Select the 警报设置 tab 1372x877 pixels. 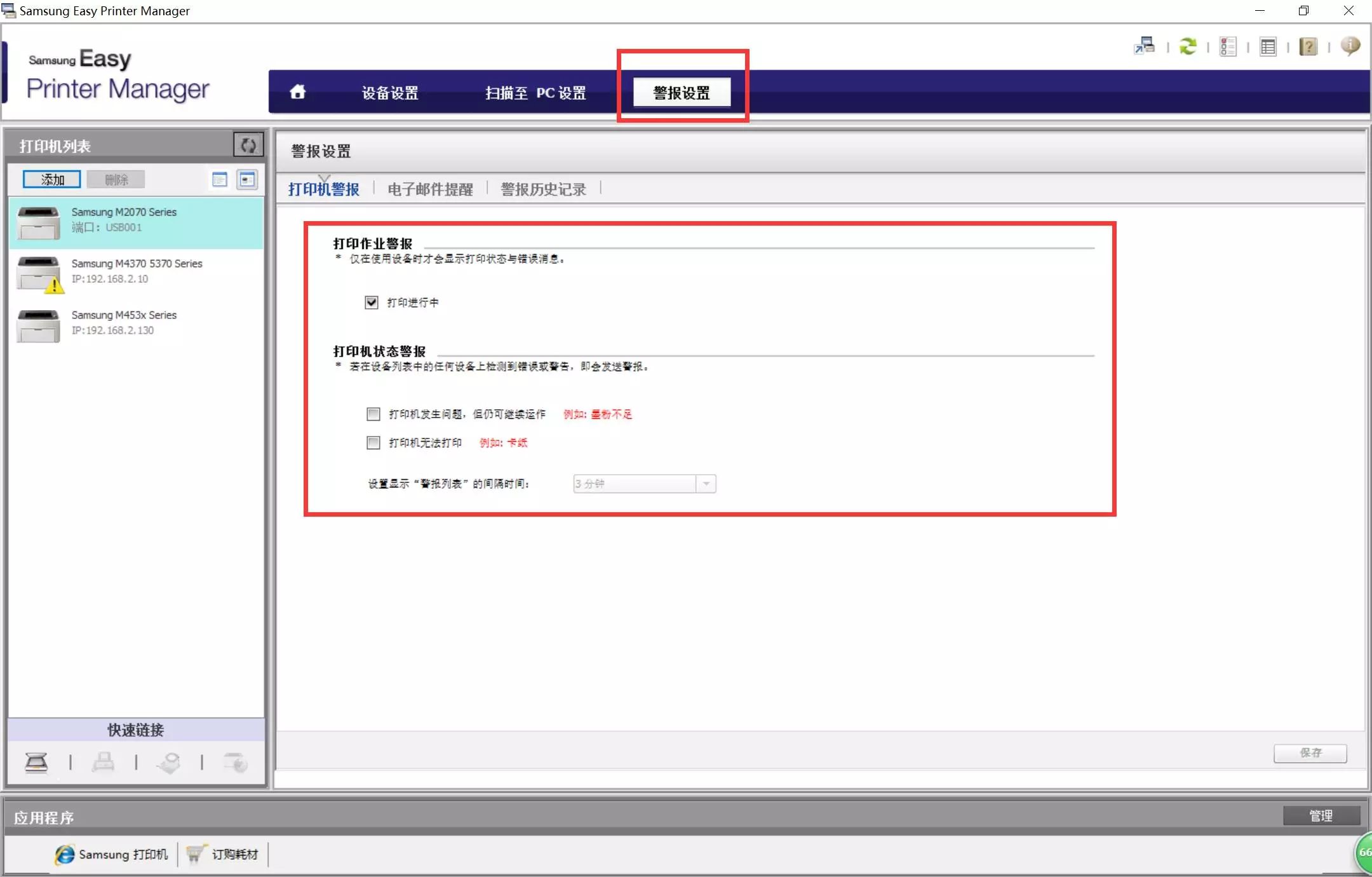point(682,93)
